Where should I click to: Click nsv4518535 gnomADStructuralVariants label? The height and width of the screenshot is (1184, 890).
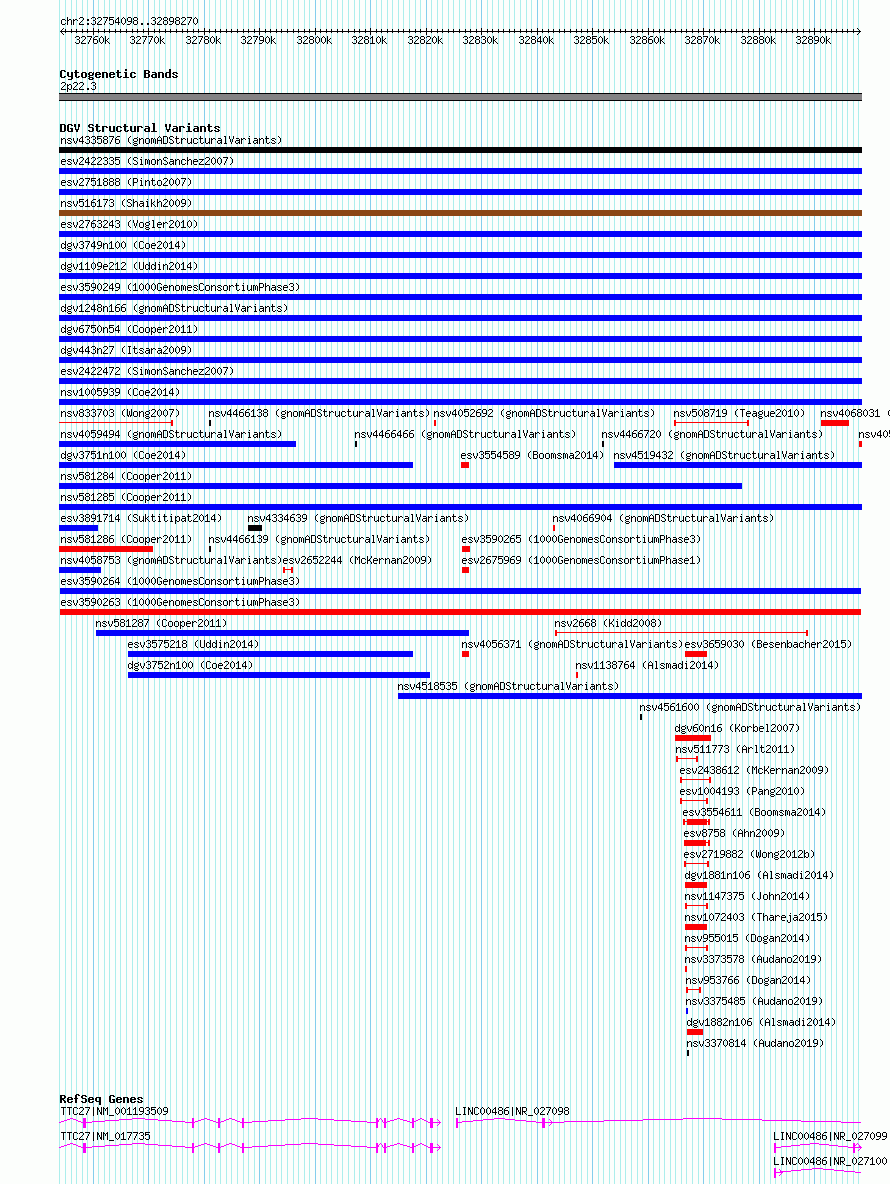(508, 687)
